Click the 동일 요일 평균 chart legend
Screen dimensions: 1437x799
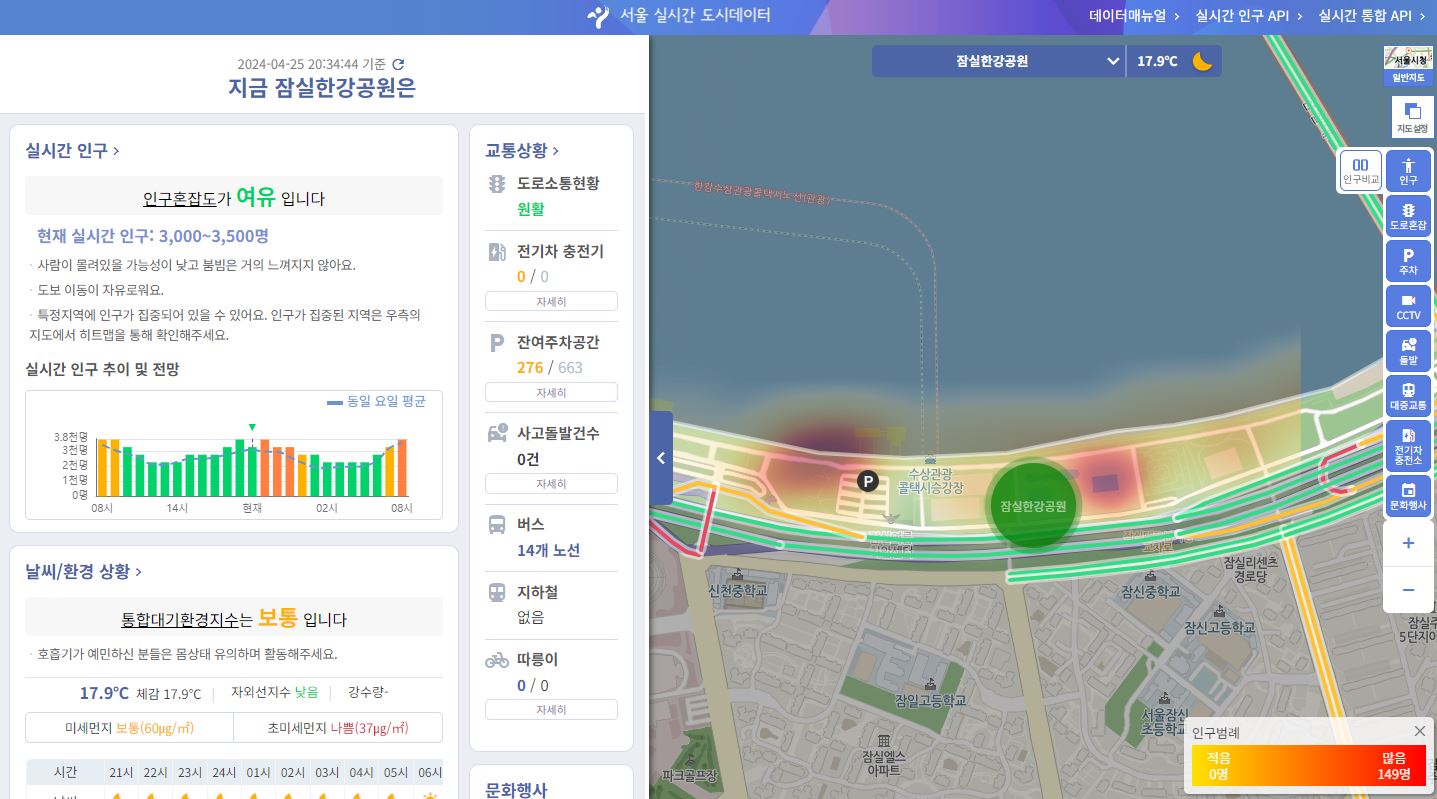click(377, 402)
